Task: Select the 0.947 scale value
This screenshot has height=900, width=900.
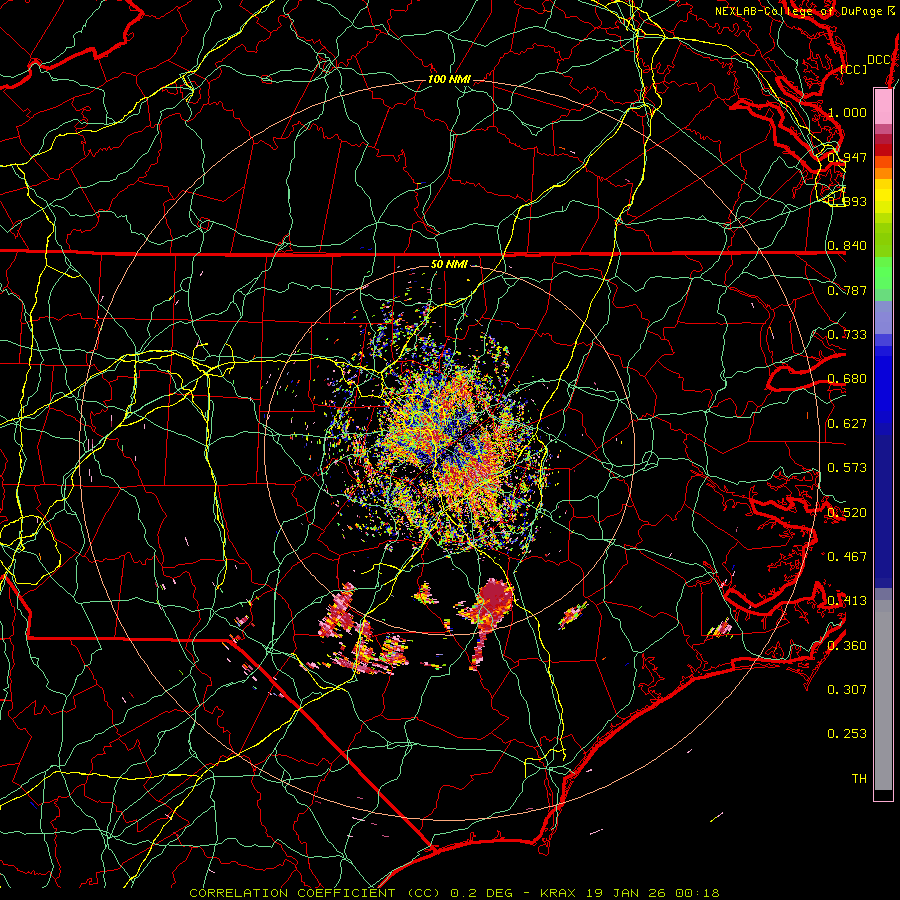Action: click(847, 157)
